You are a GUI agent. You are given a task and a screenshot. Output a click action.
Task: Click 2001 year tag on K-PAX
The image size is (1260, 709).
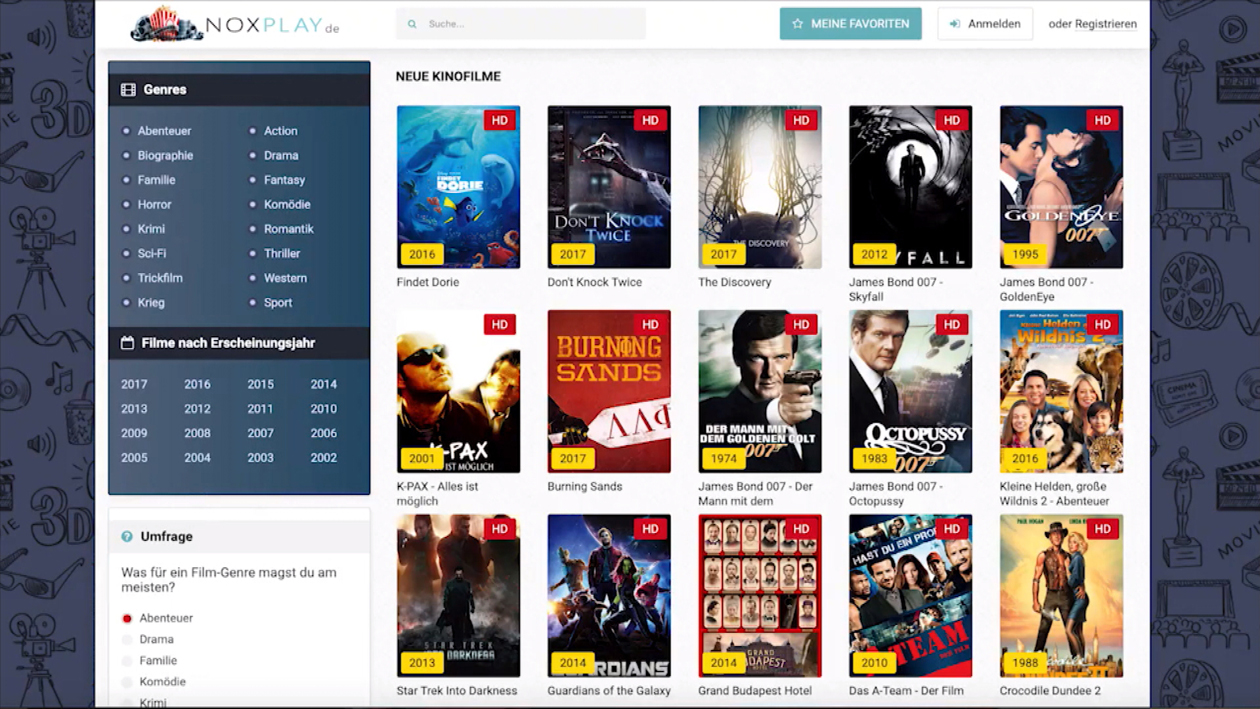point(422,459)
